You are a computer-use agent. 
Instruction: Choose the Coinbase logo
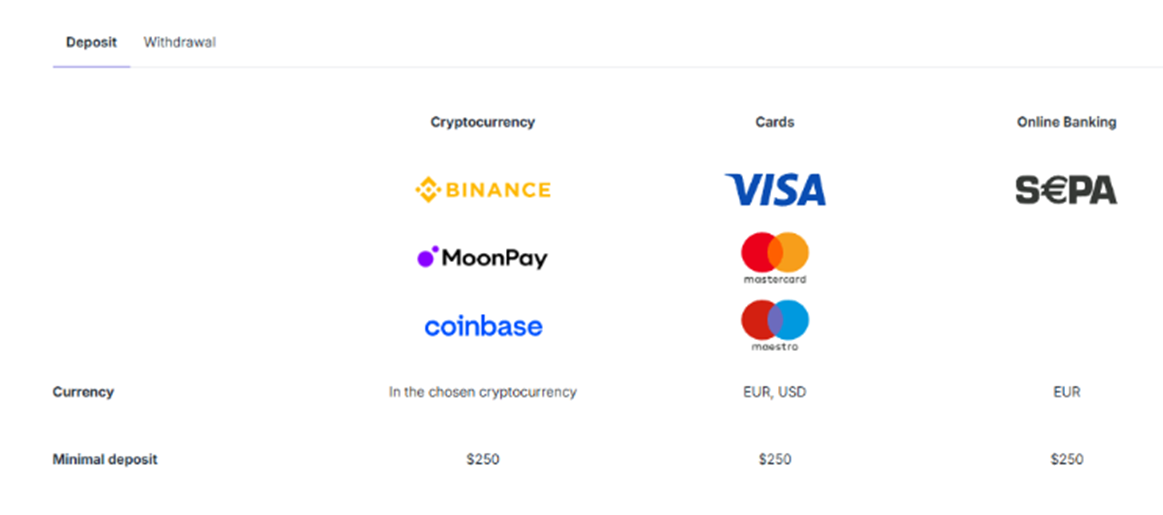click(x=483, y=326)
